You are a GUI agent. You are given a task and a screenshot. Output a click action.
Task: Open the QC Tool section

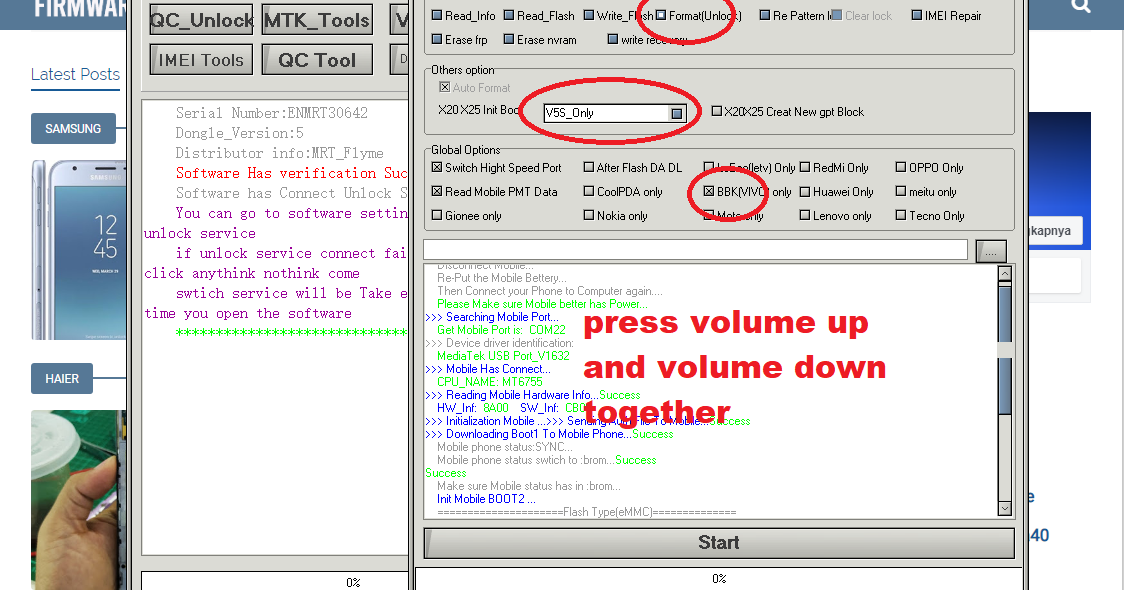[318, 60]
